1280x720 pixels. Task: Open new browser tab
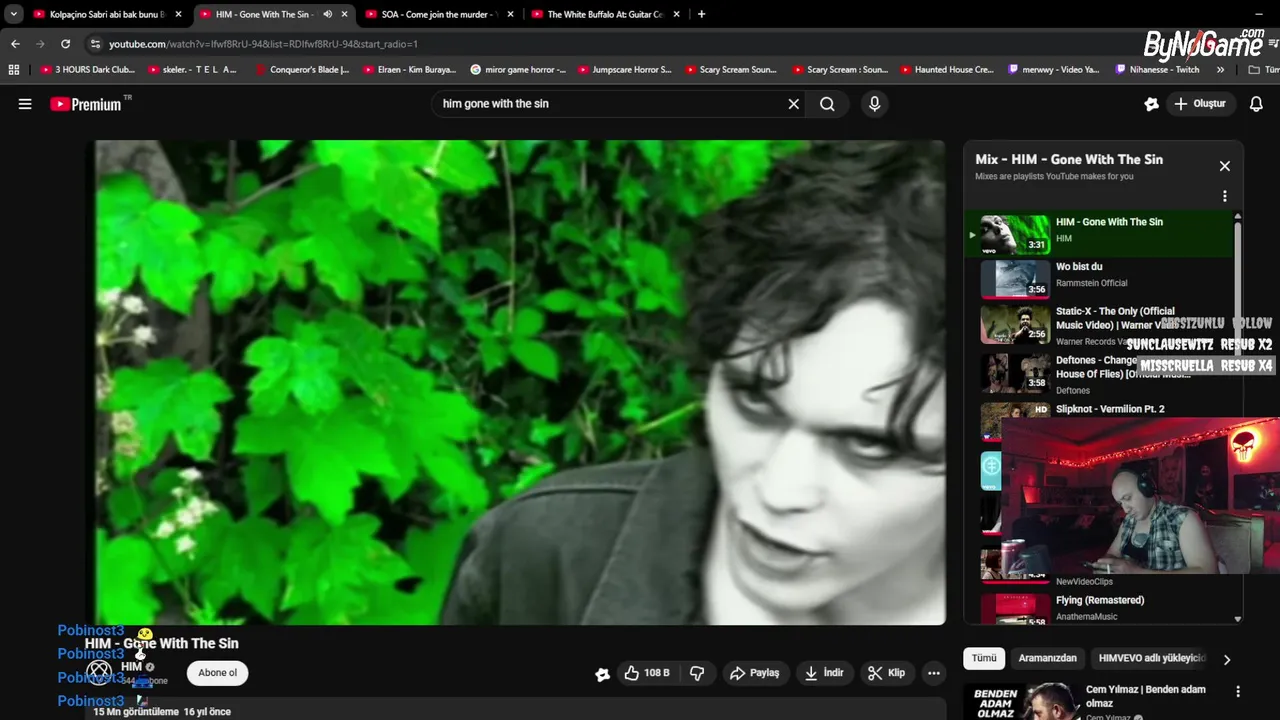coord(701,14)
